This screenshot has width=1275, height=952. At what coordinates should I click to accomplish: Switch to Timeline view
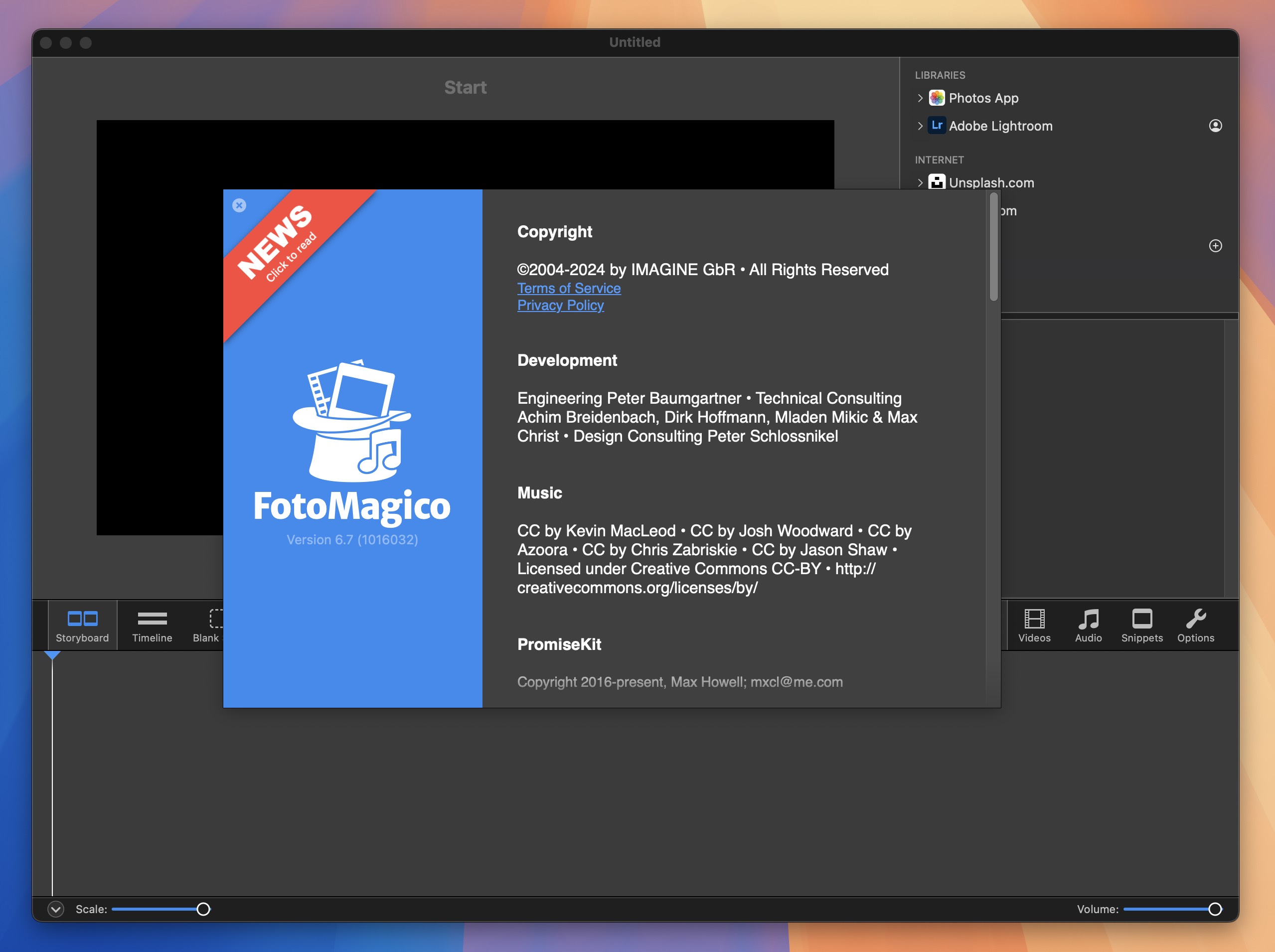click(152, 626)
